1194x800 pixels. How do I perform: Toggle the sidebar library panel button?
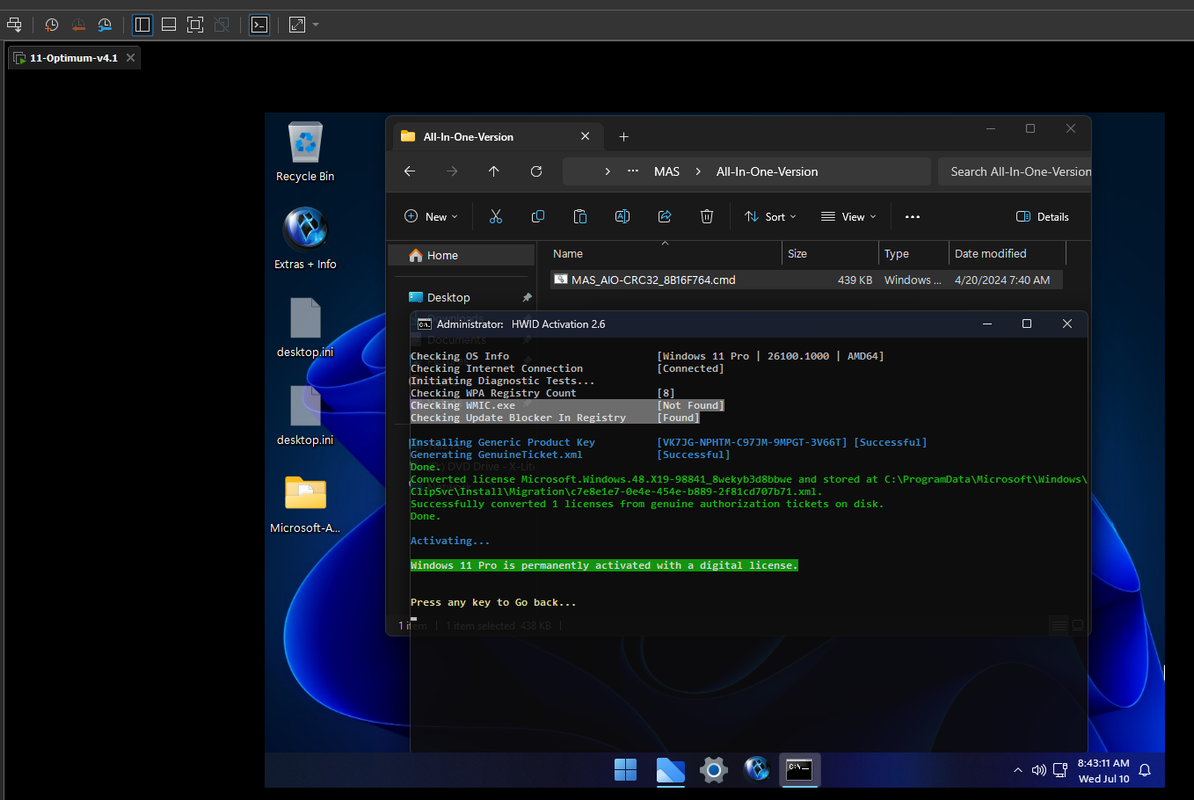[x=142, y=24]
